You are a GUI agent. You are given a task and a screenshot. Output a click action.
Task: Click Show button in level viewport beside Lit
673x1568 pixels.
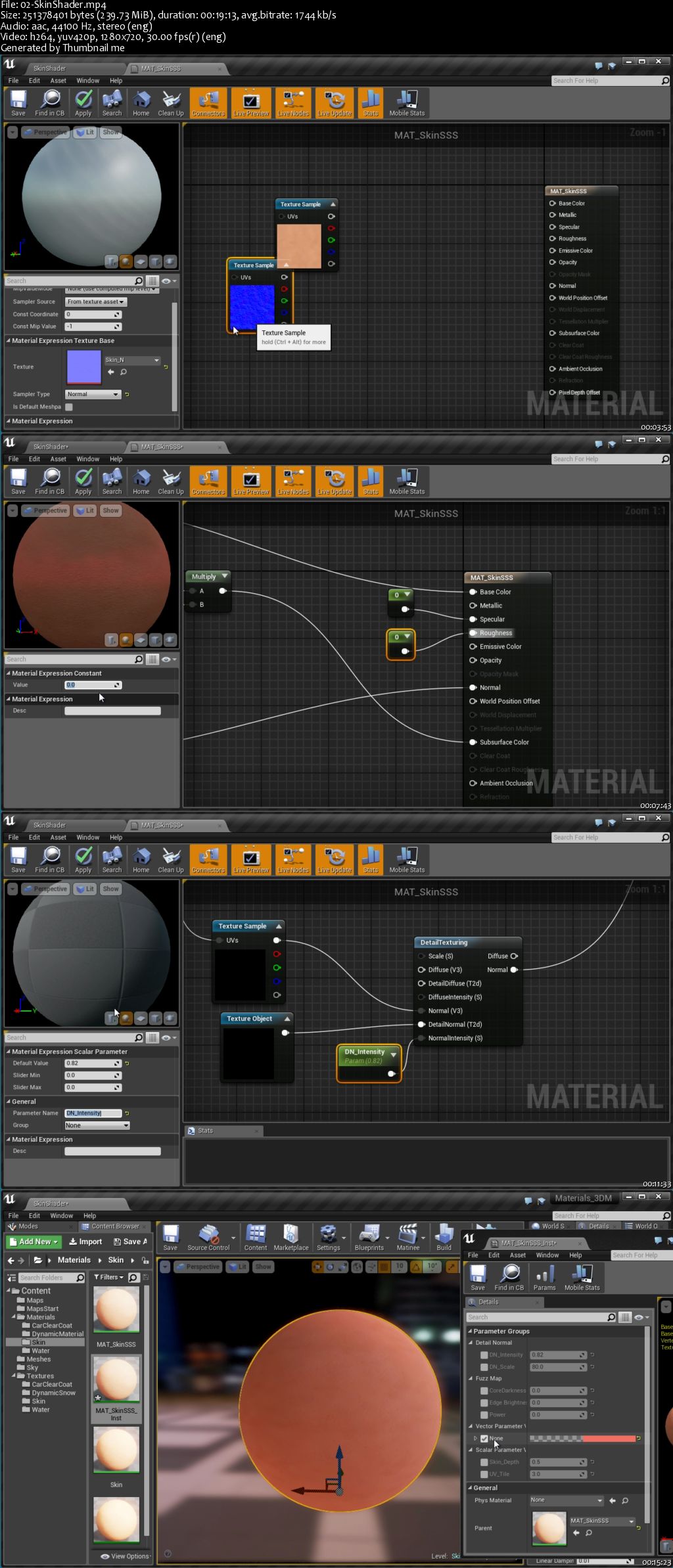[263, 1266]
